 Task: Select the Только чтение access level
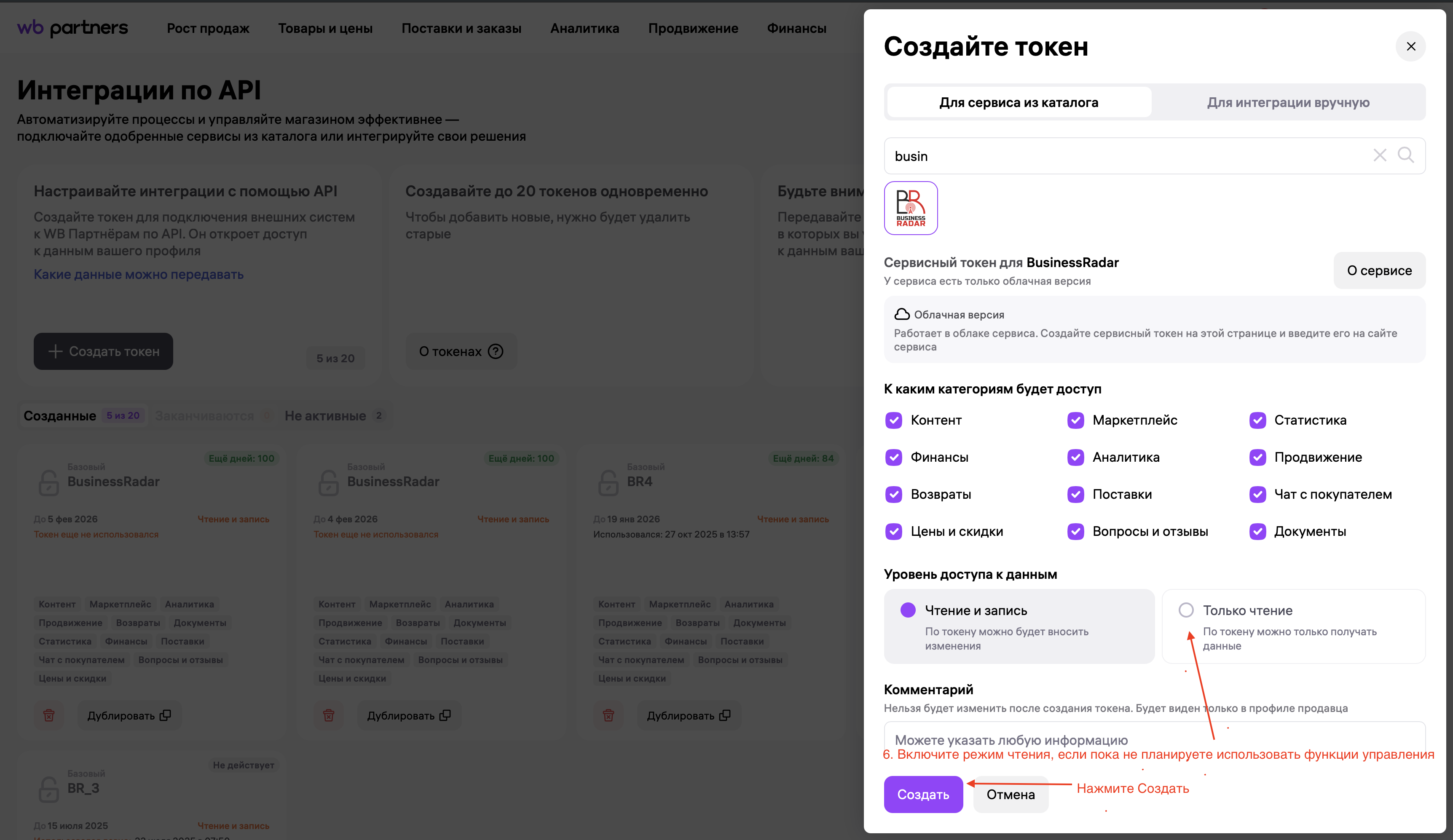point(1185,610)
